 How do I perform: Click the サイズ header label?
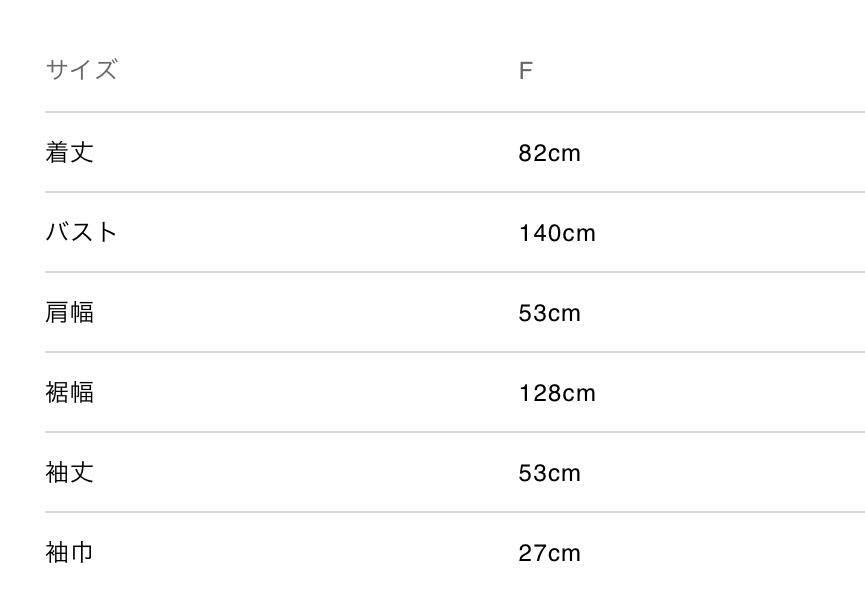click(x=81, y=70)
